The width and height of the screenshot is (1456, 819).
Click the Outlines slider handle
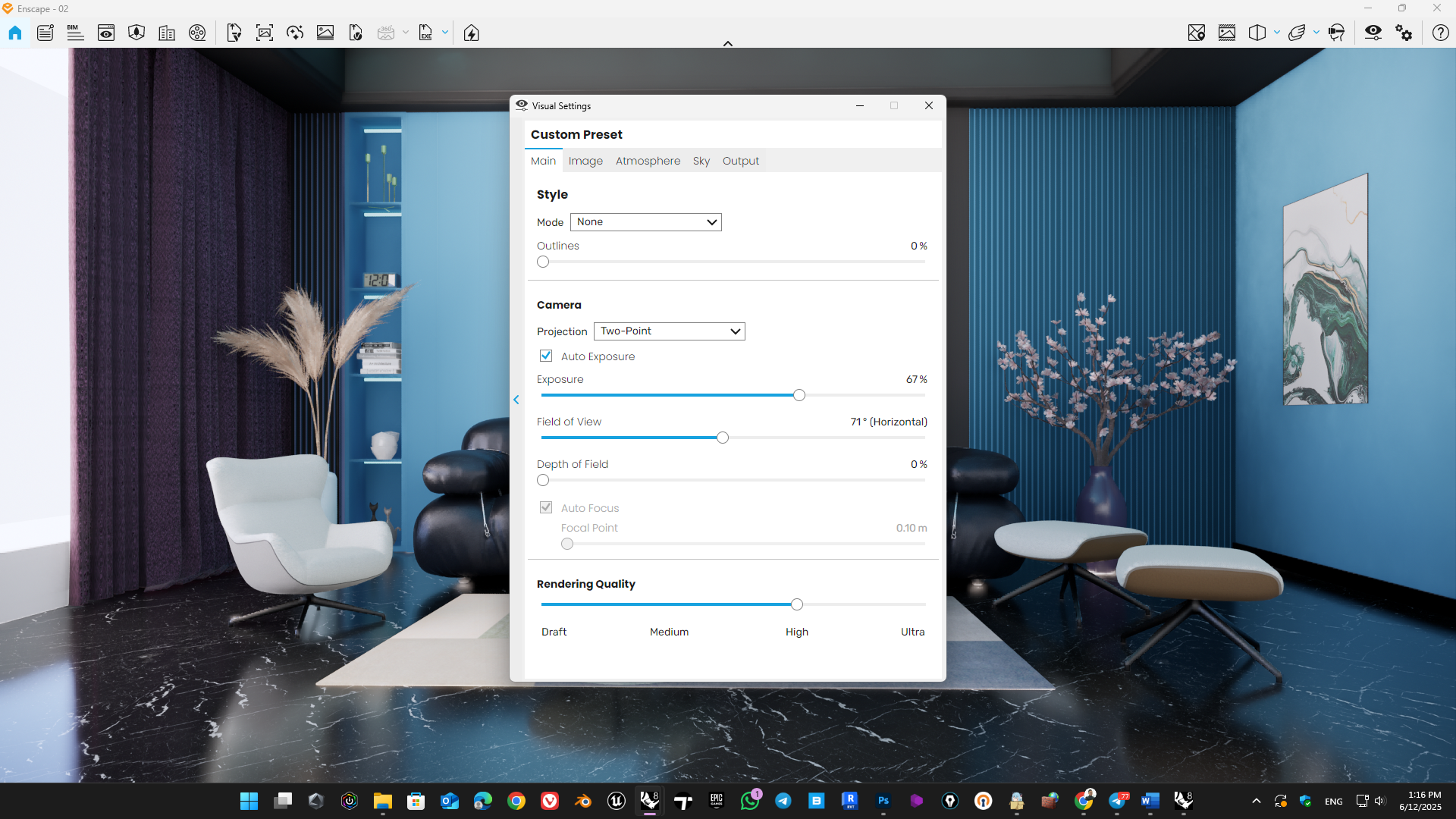tap(543, 262)
